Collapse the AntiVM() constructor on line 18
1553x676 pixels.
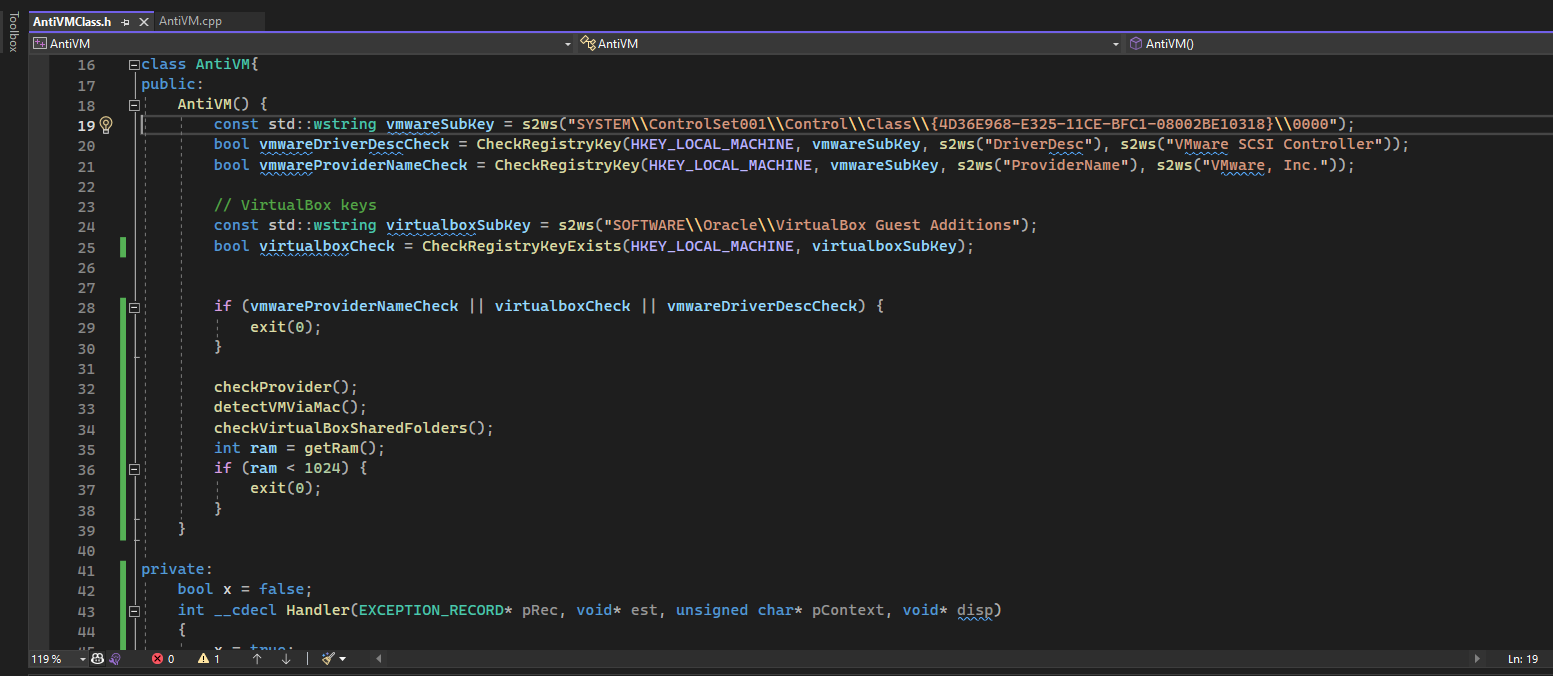[134, 104]
